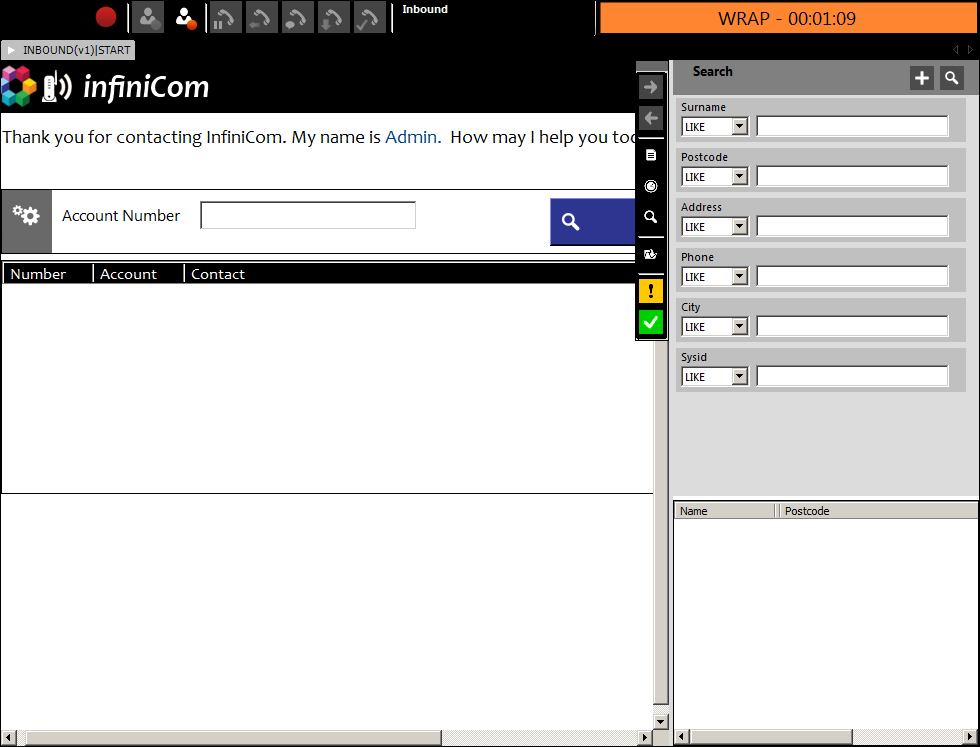Focus the Postcode search text field
This screenshot has width=980, height=747.
852,176
